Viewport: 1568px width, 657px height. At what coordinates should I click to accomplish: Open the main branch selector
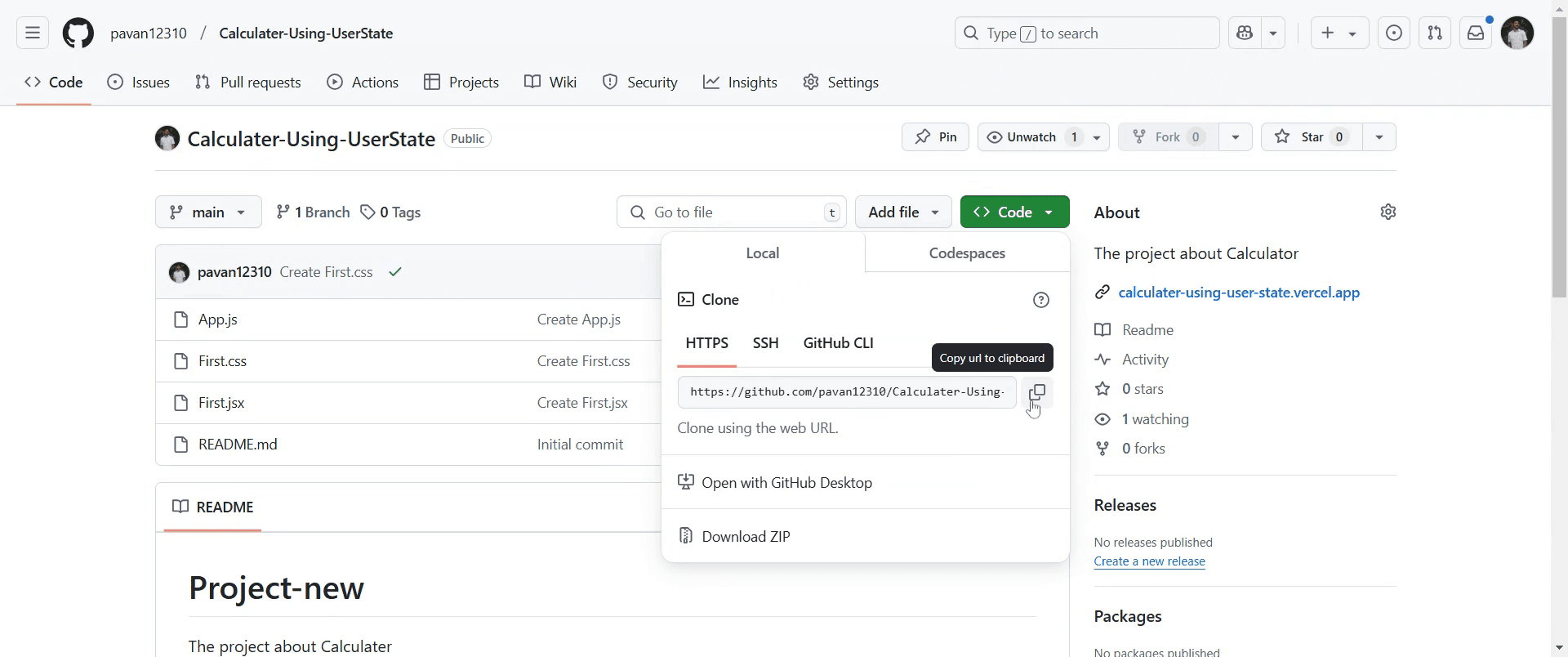tap(208, 212)
